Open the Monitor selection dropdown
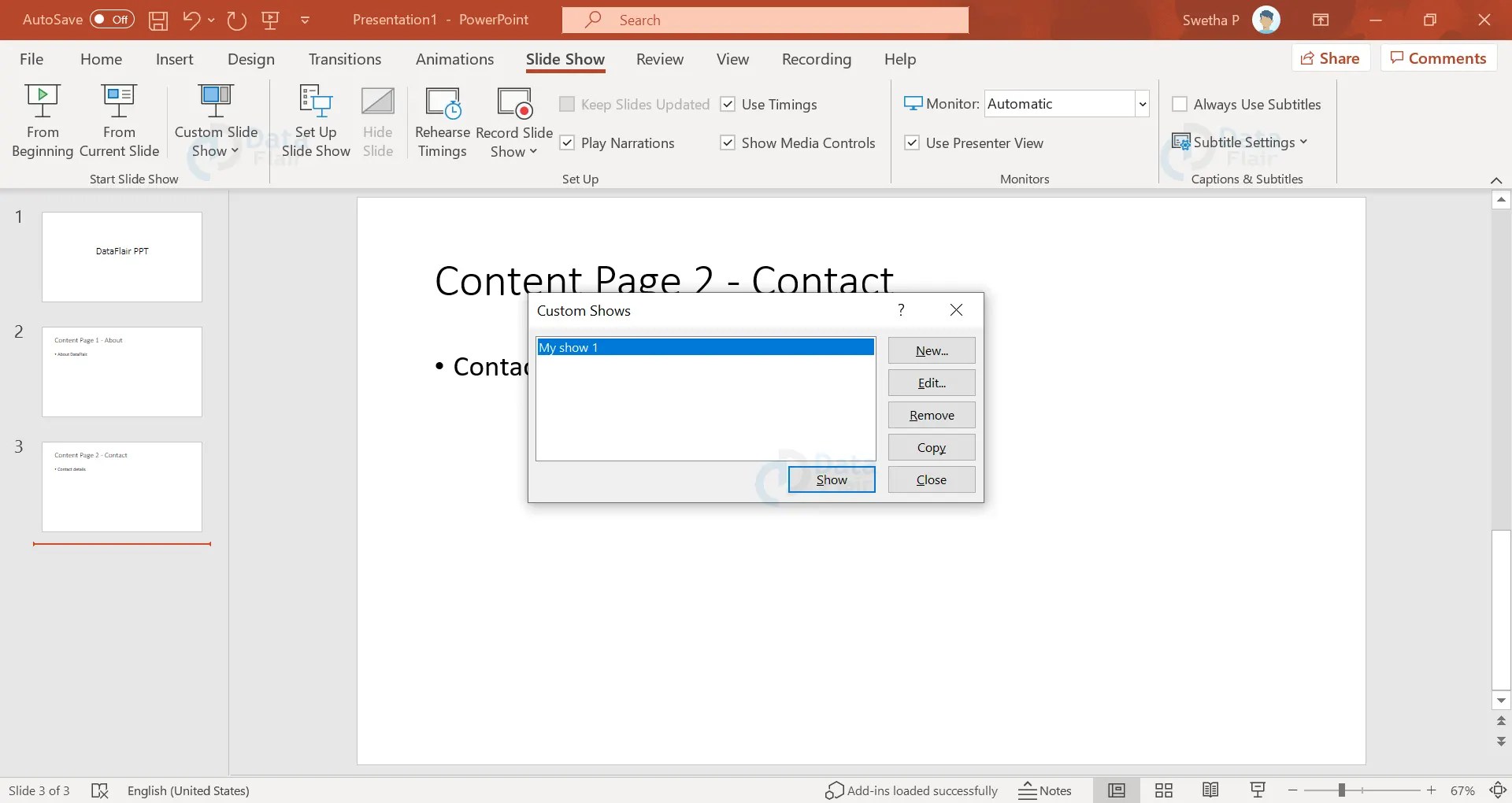 [1142, 103]
